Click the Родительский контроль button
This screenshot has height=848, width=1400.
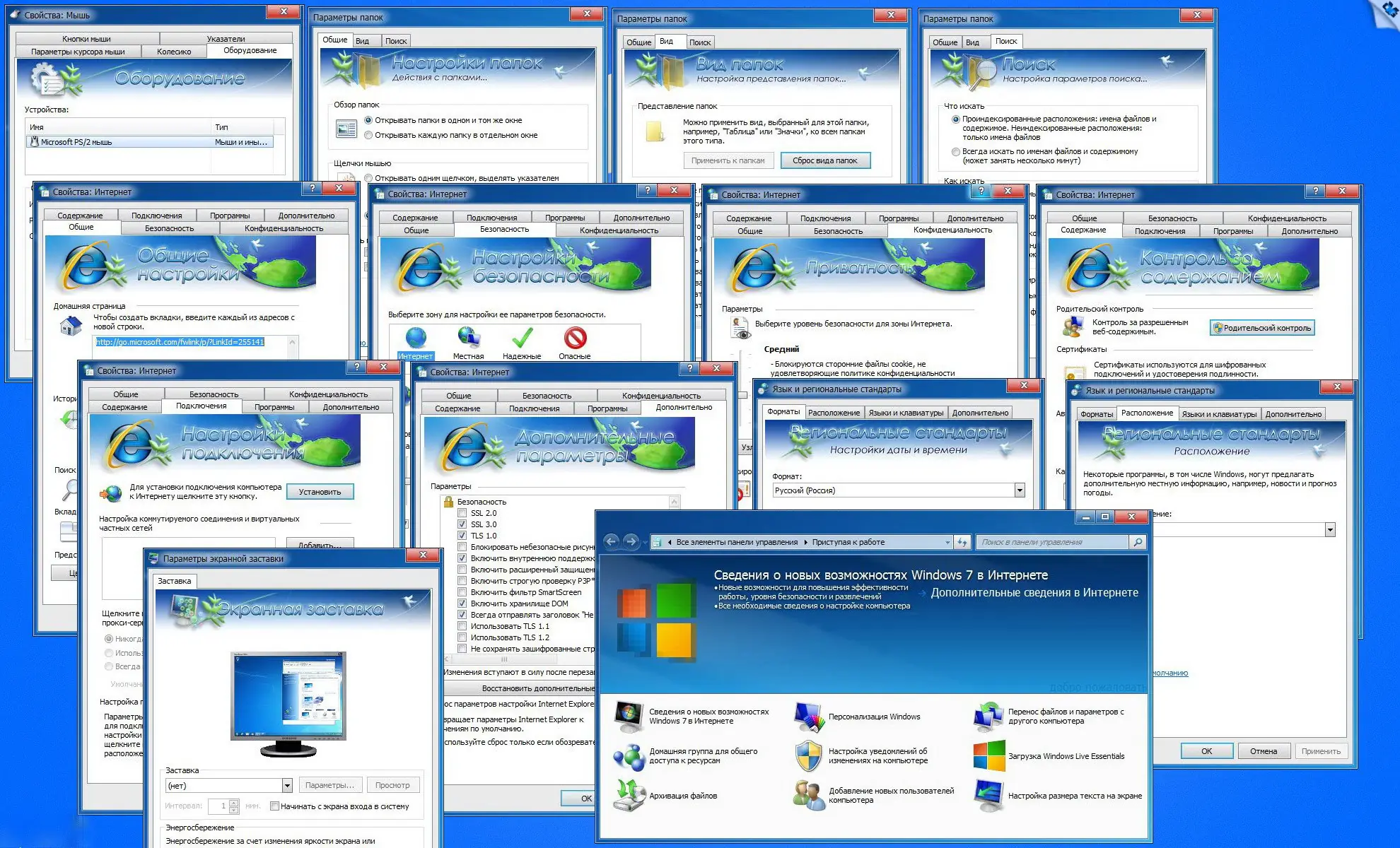click(x=1261, y=327)
